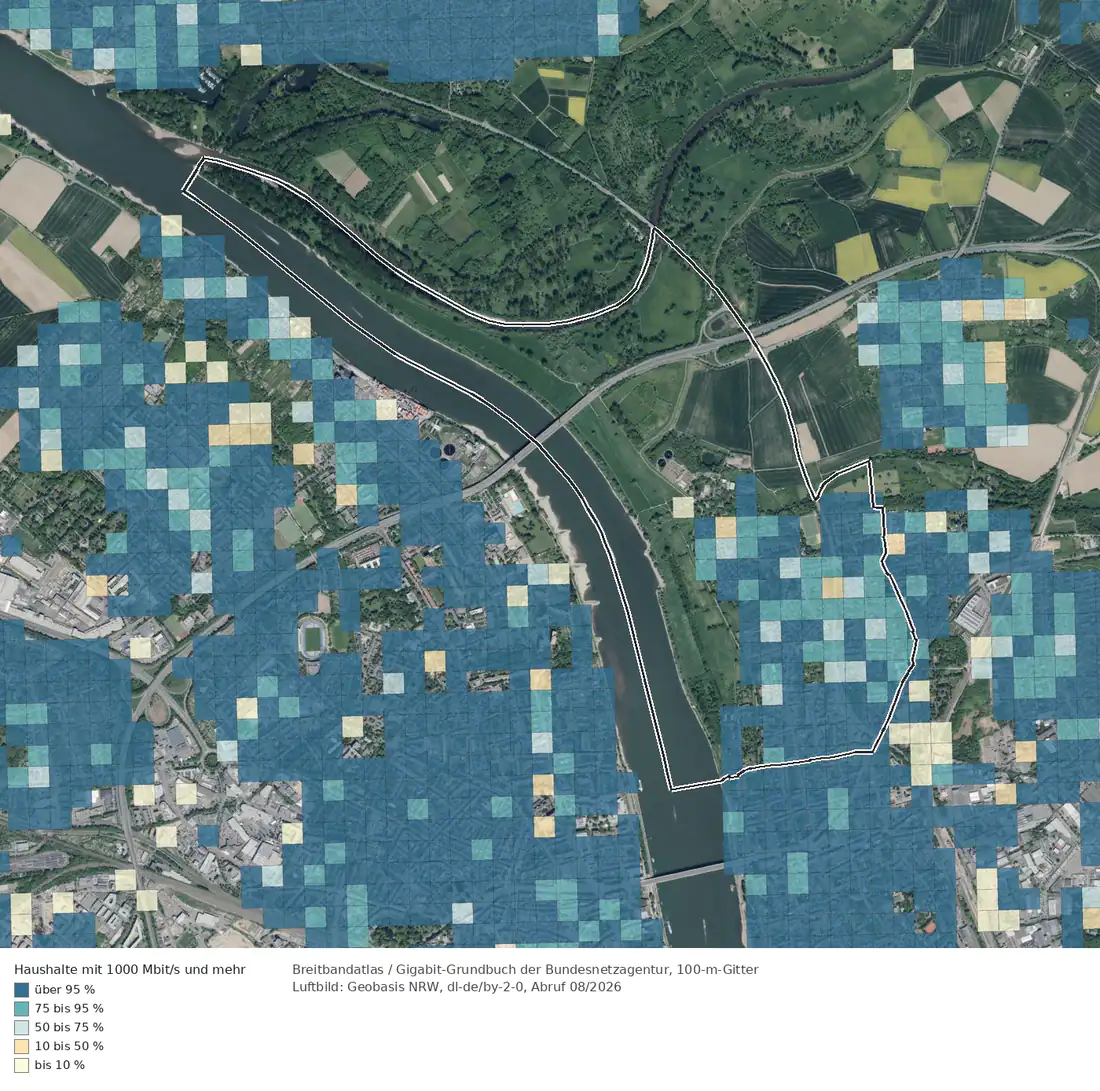The height and width of the screenshot is (1091, 1100).
Task: Click the '10 bis 50 %' legend swatch
Action: (x=22, y=1045)
